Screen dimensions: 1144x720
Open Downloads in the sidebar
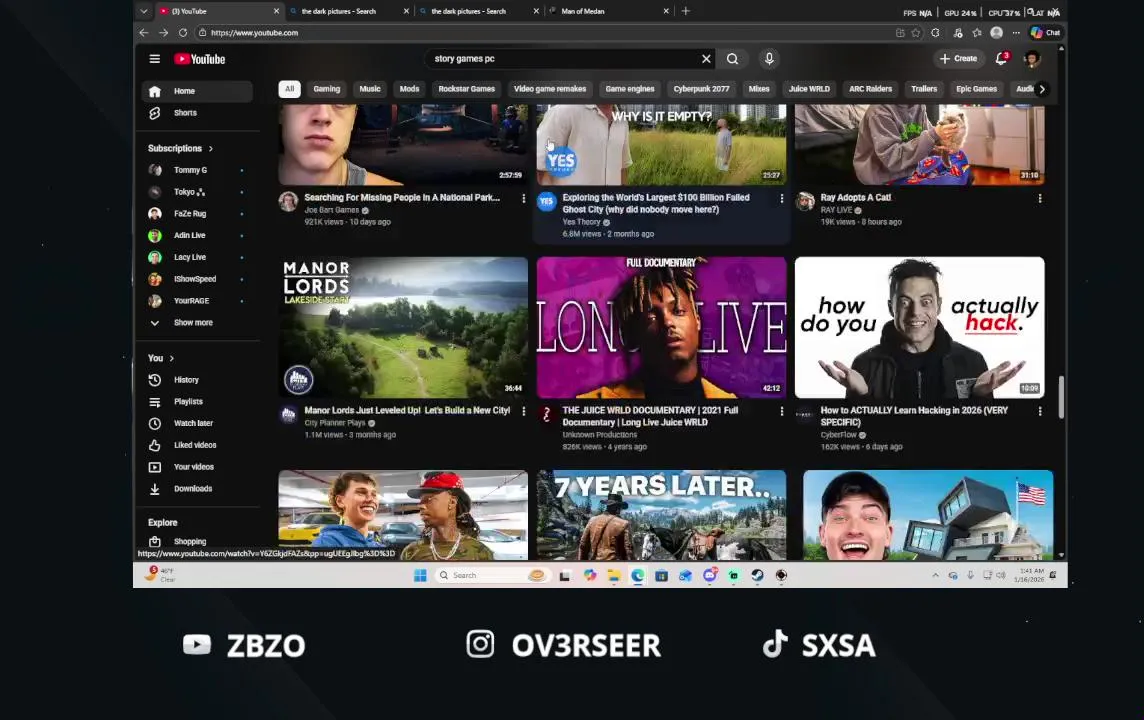tap(197, 489)
